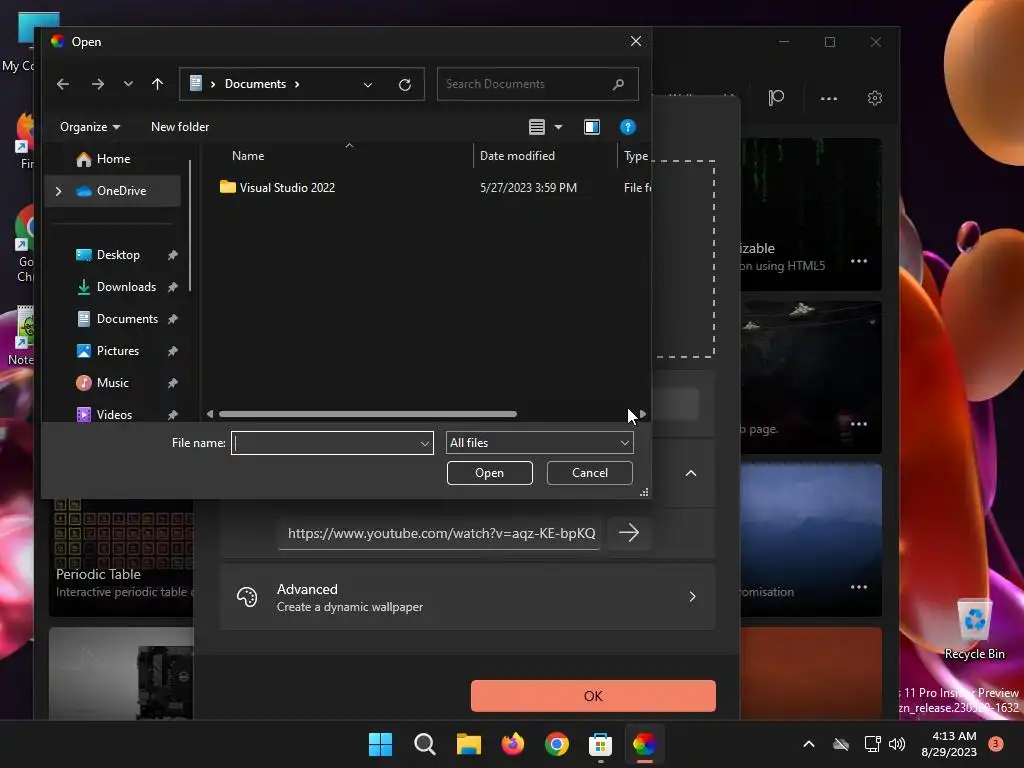Click the horizontal scrollbar in file list
Screen dimensions: 1024x768
pos(368,414)
